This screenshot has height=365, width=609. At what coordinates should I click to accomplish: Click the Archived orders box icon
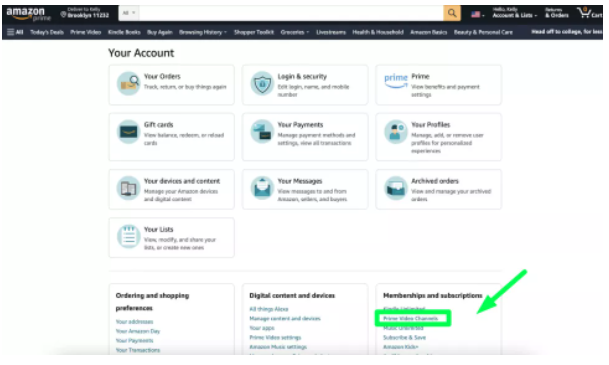pyautogui.click(x=396, y=188)
